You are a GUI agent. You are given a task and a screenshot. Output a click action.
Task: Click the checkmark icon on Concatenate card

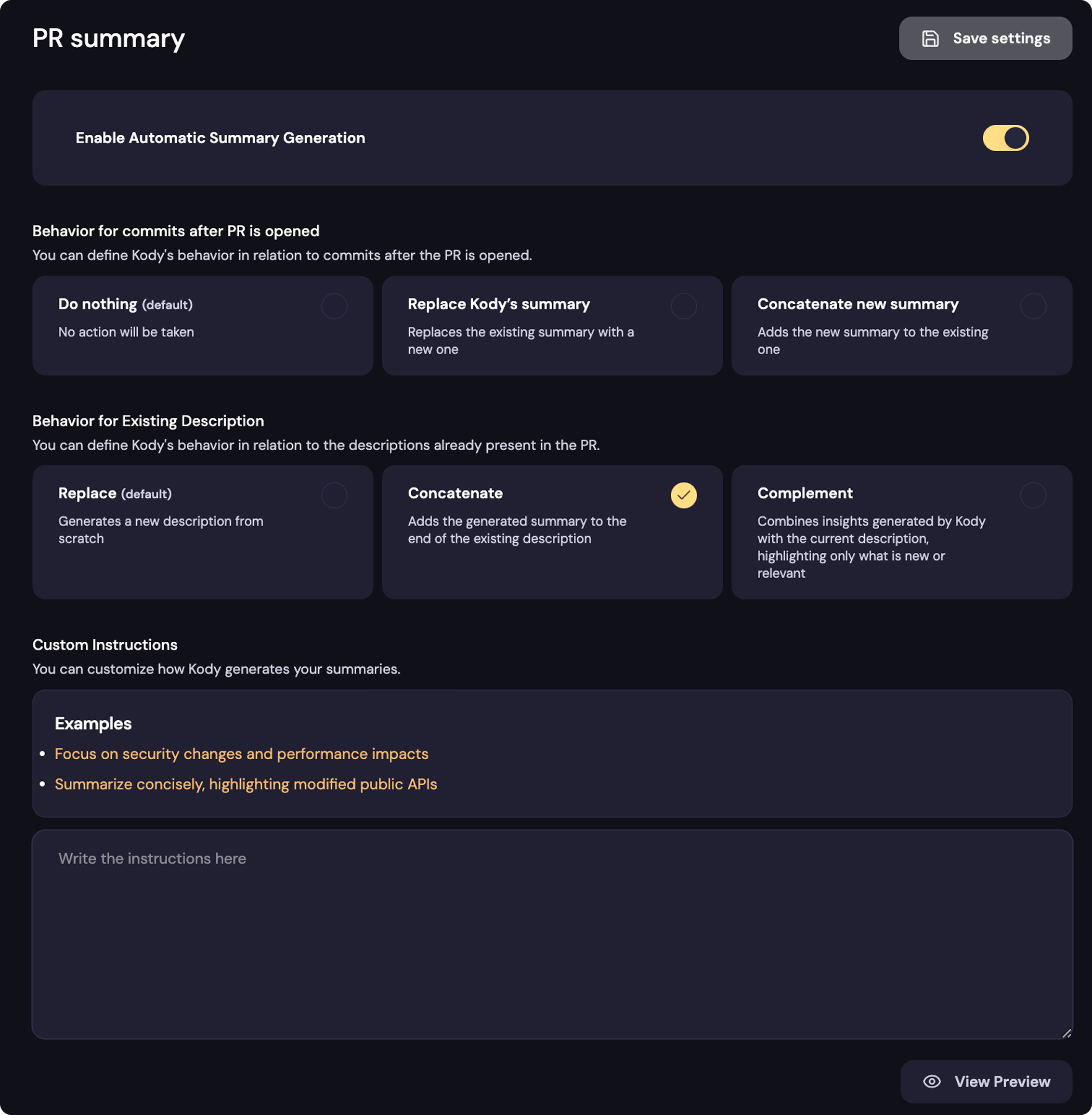pyautogui.click(x=683, y=495)
